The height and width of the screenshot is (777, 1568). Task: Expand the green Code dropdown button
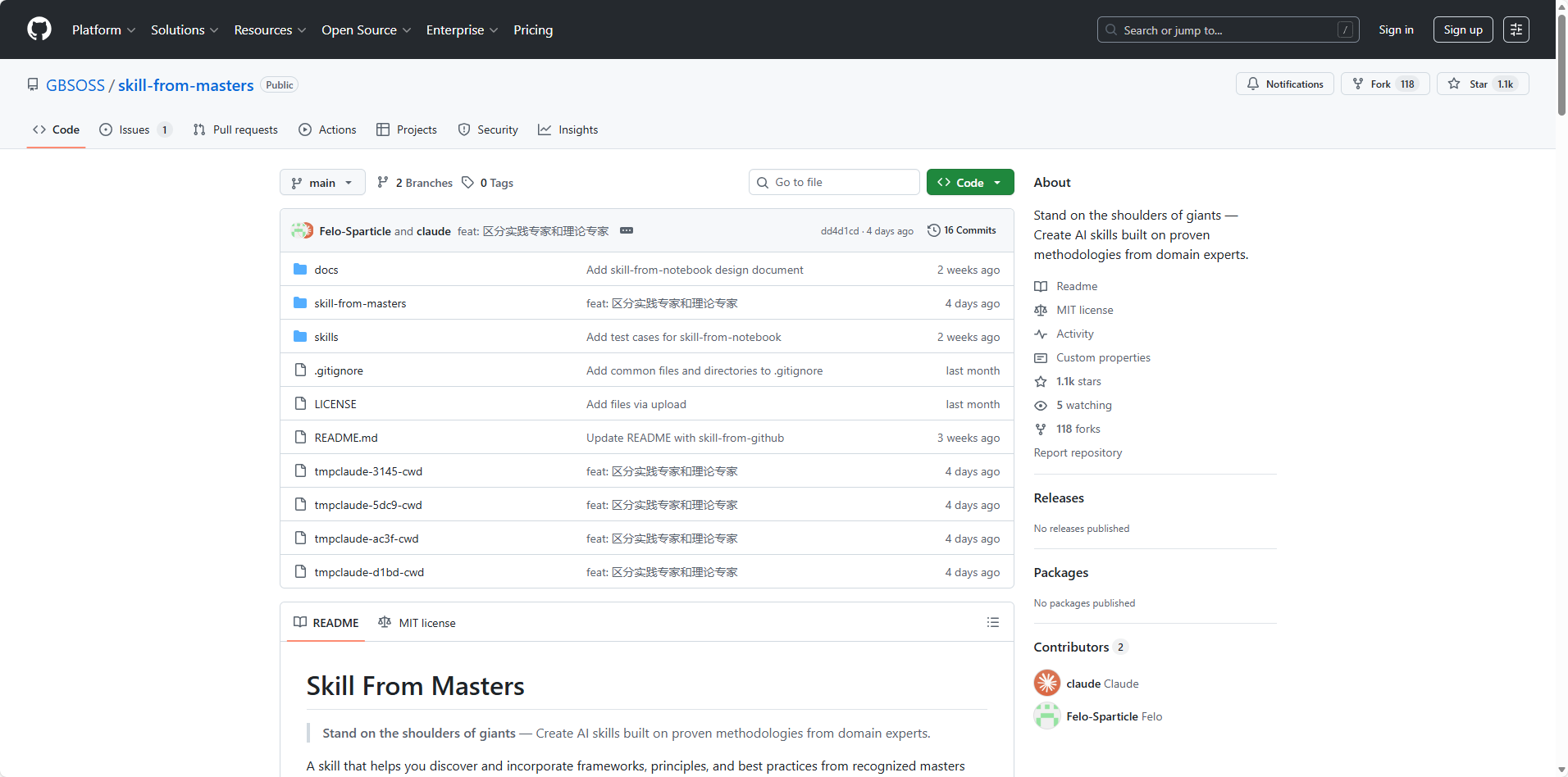tap(969, 183)
